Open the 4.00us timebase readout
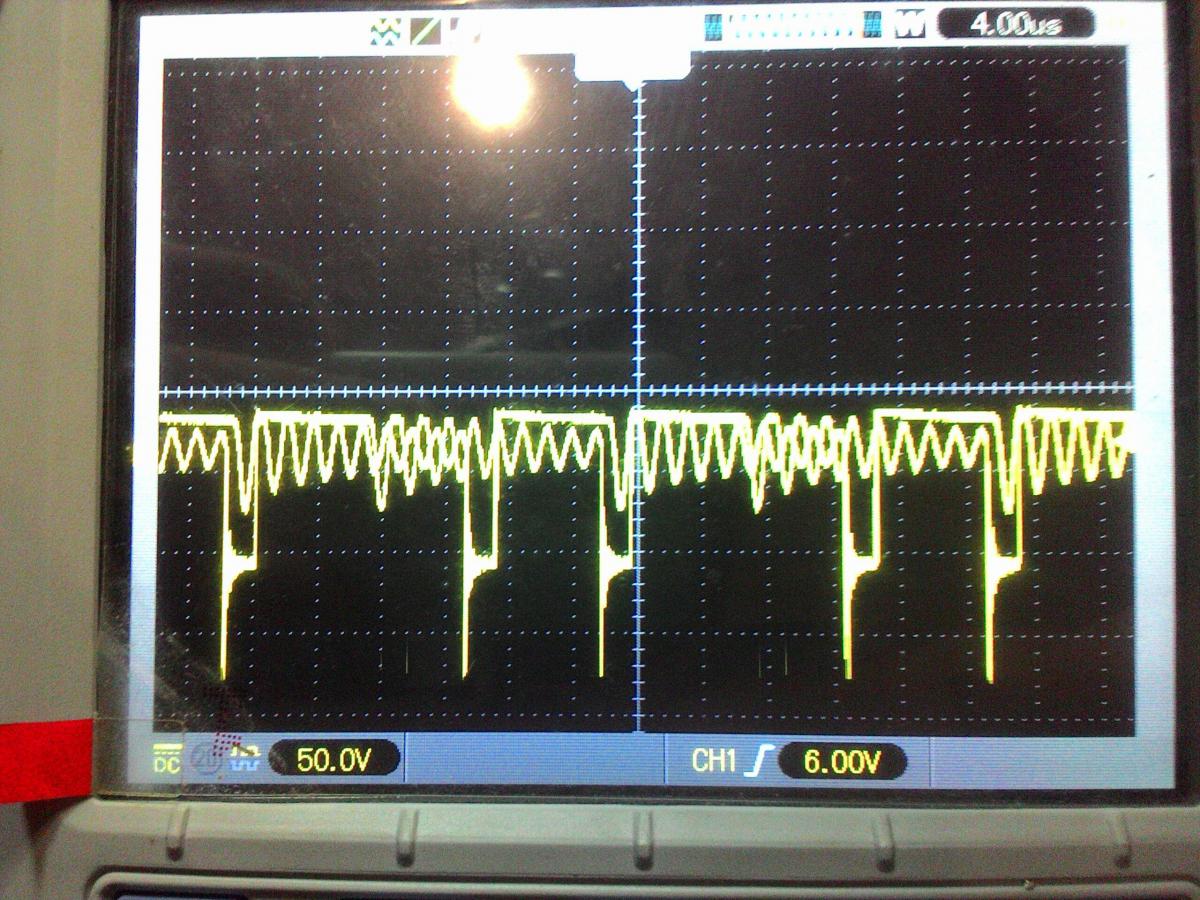Image resolution: width=1200 pixels, height=900 pixels. point(1015,26)
